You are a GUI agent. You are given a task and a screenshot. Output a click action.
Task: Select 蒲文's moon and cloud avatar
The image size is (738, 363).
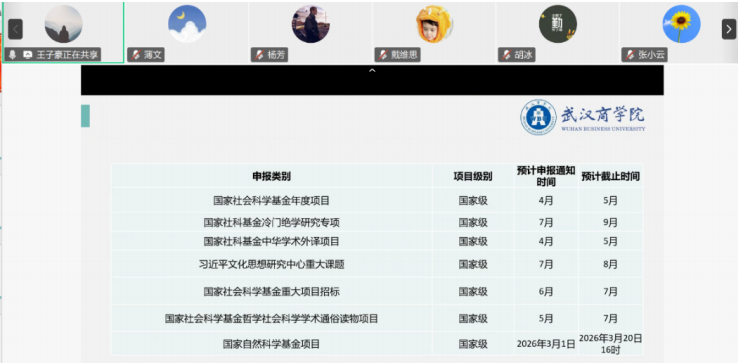point(187,24)
